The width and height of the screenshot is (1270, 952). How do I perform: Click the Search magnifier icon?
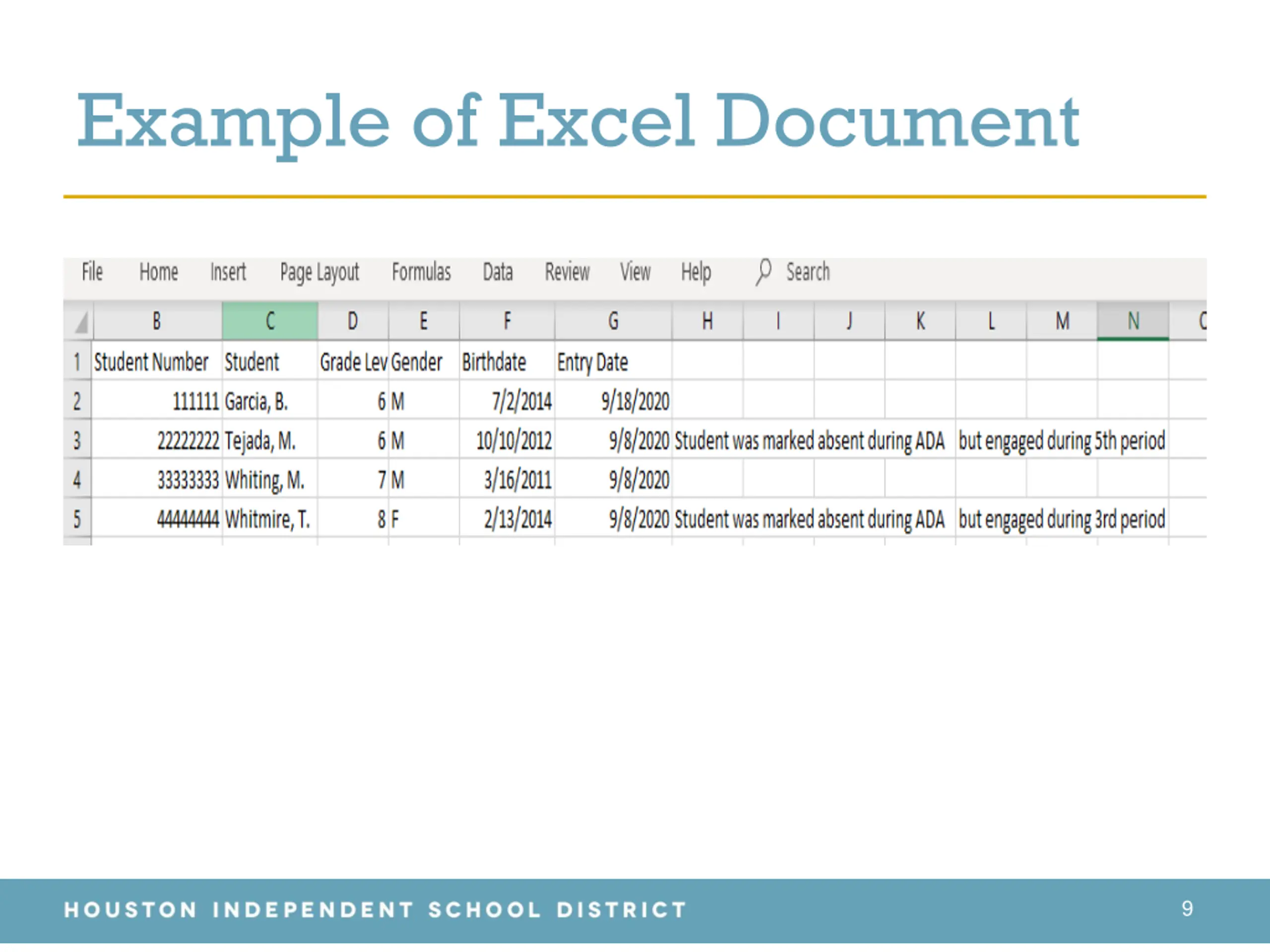tap(763, 271)
